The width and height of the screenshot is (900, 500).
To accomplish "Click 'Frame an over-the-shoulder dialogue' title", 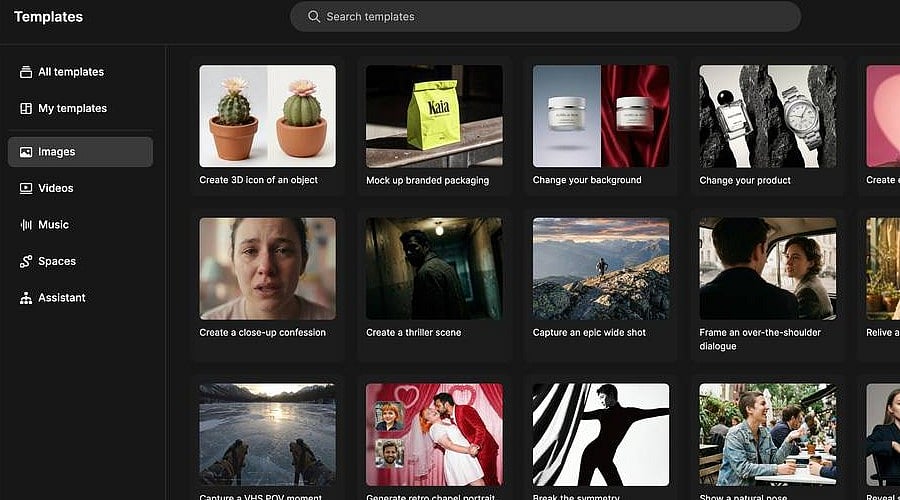I will click(x=760, y=339).
